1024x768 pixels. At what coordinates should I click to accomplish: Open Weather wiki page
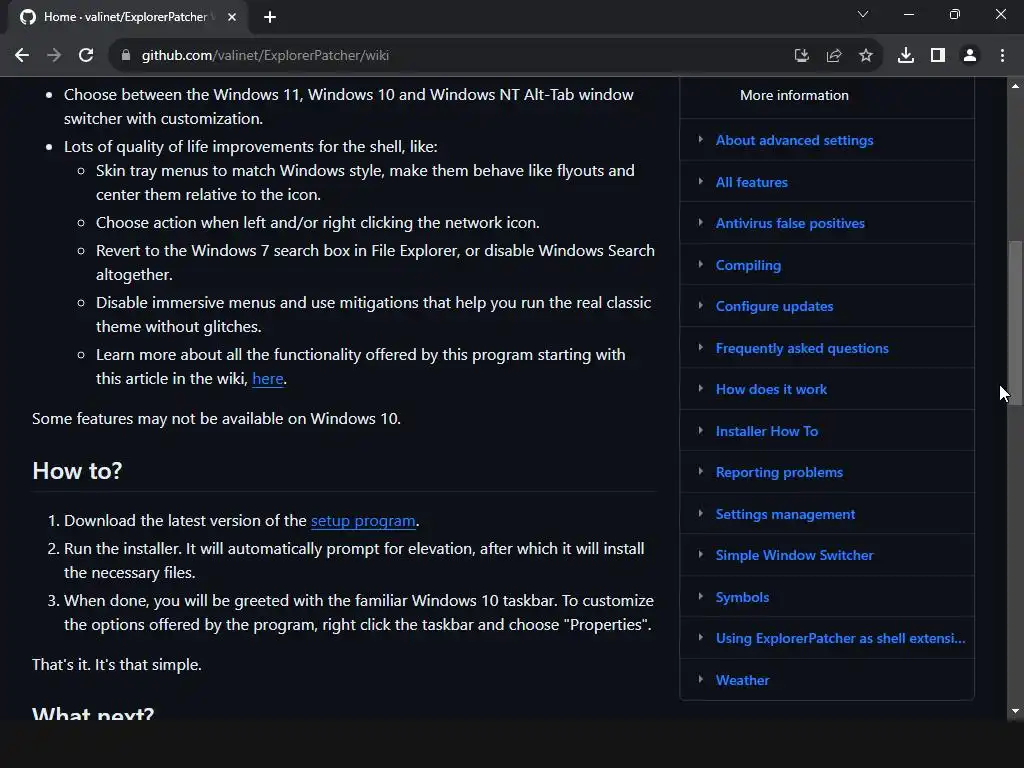point(743,680)
